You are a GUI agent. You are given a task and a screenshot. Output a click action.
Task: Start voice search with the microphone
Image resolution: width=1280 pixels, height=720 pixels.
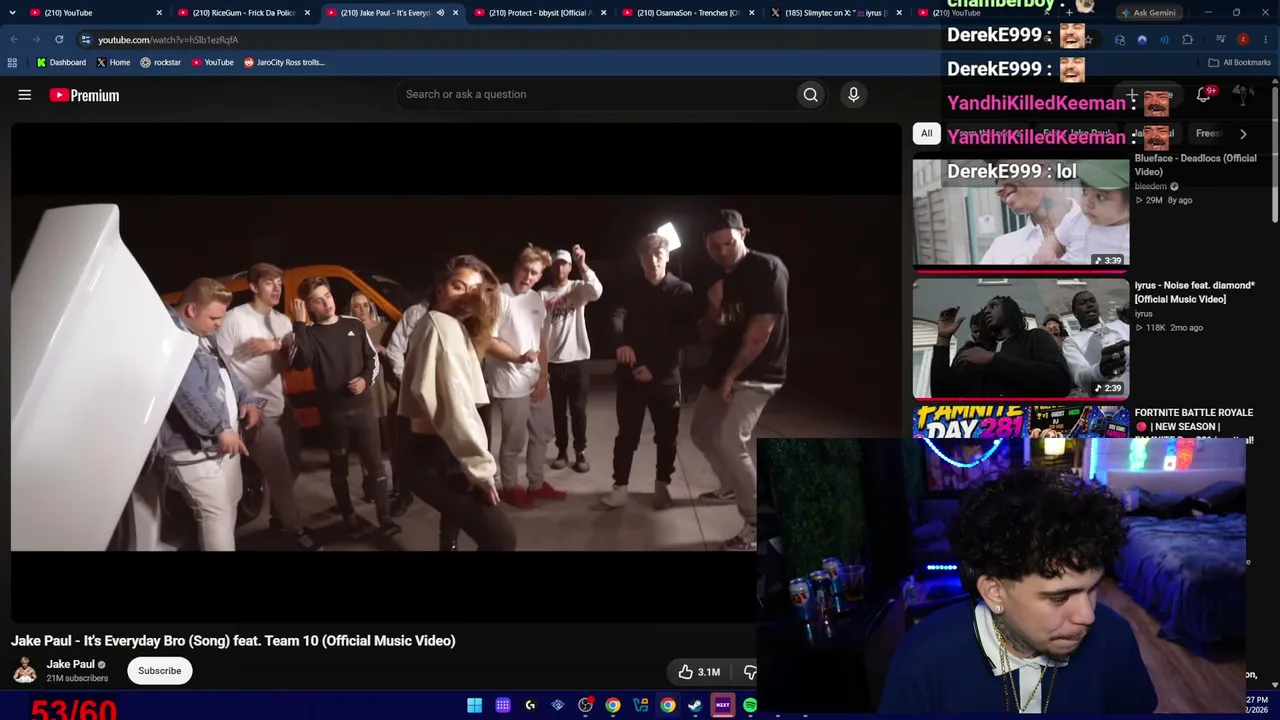tap(853, 94)
